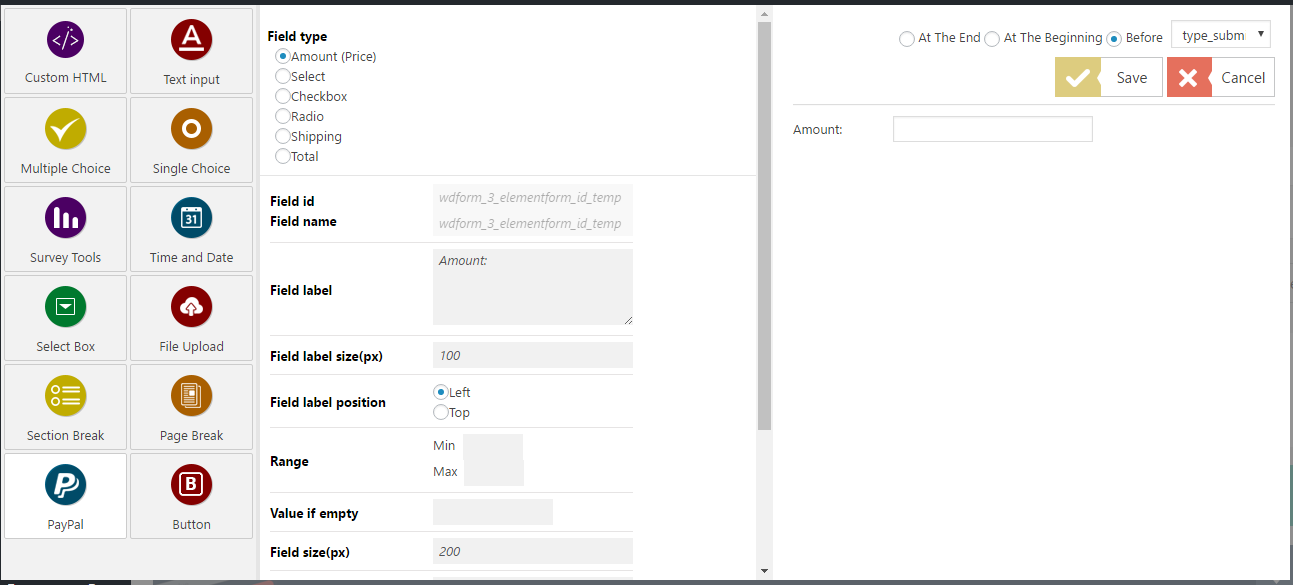Cancel editing the field

click(x=1220, y=77)
